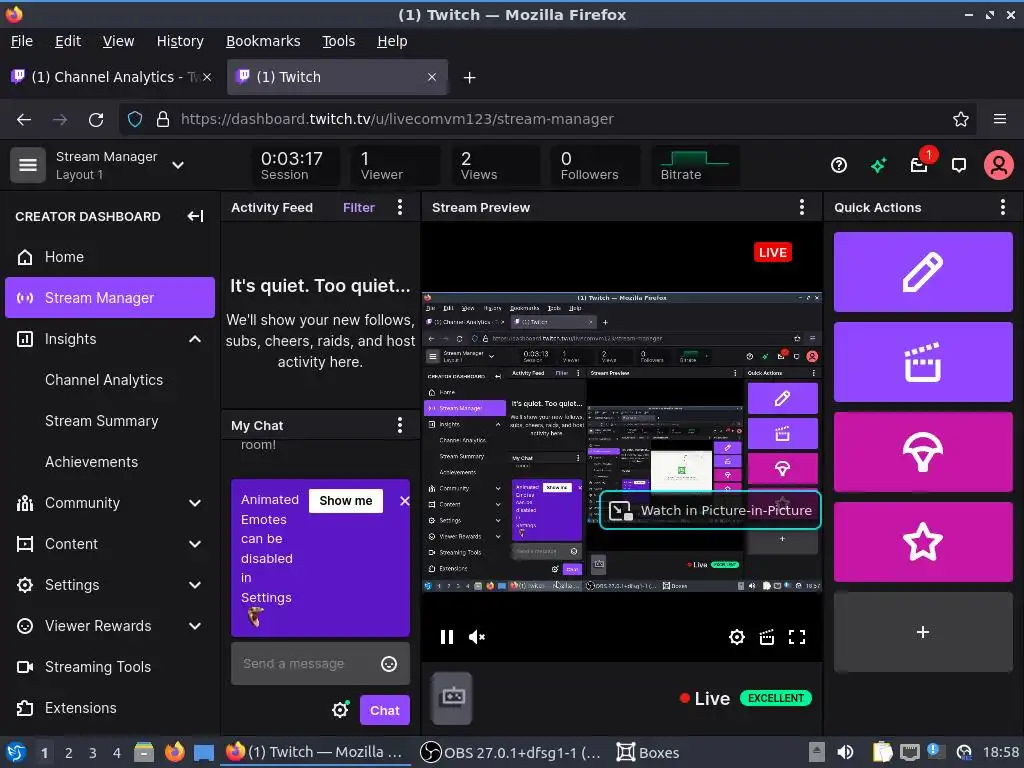Click the Bitrate graph stat
Image resolution: width=1024 pixels, height=768 pixels.
696,165
